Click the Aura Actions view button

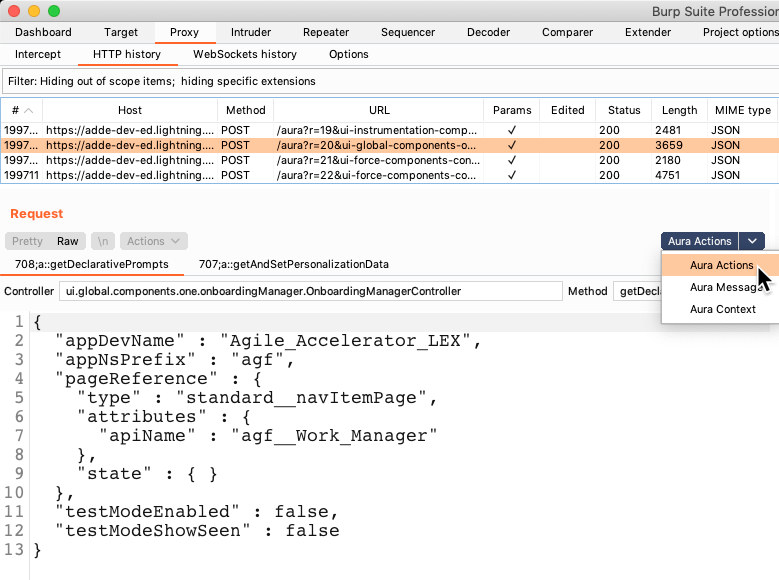click(700, 241)
